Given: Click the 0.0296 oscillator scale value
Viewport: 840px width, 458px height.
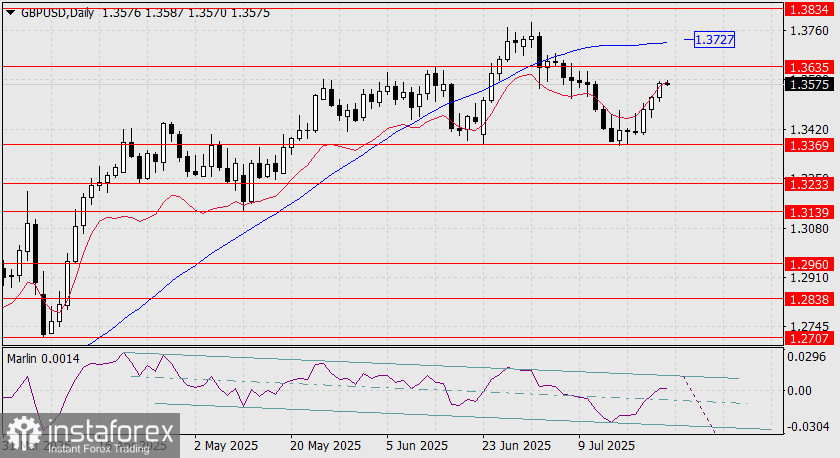Looking at the screenshot, I should tap(808, 357).
